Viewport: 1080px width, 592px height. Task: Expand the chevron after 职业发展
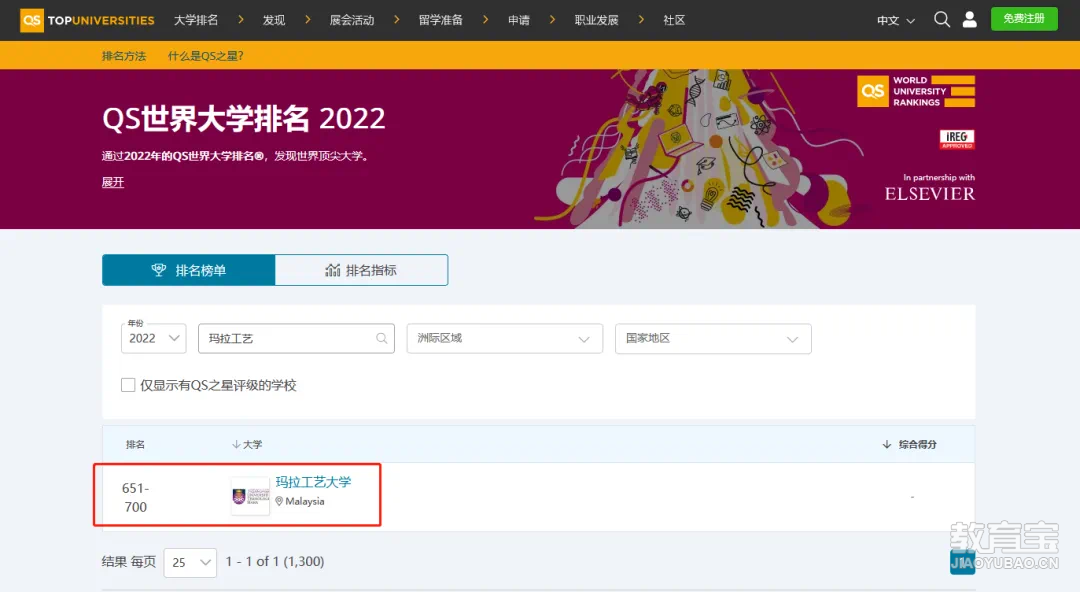point(641,19)
